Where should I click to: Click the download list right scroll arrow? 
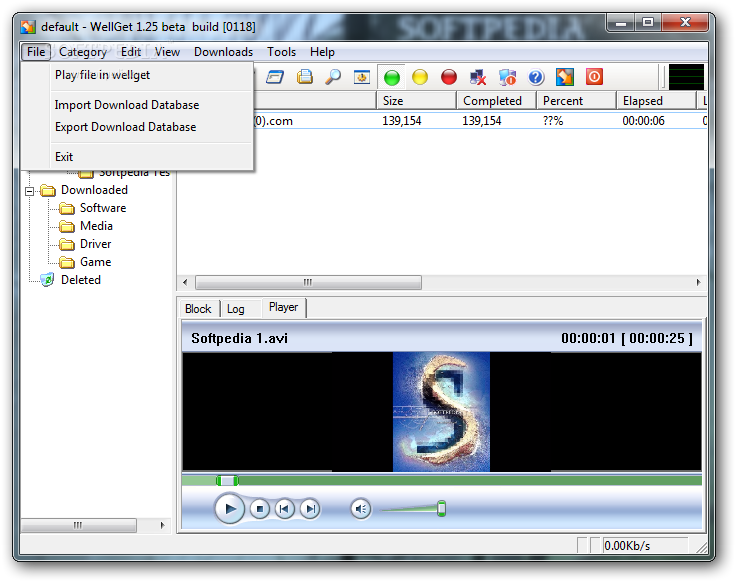698,282
